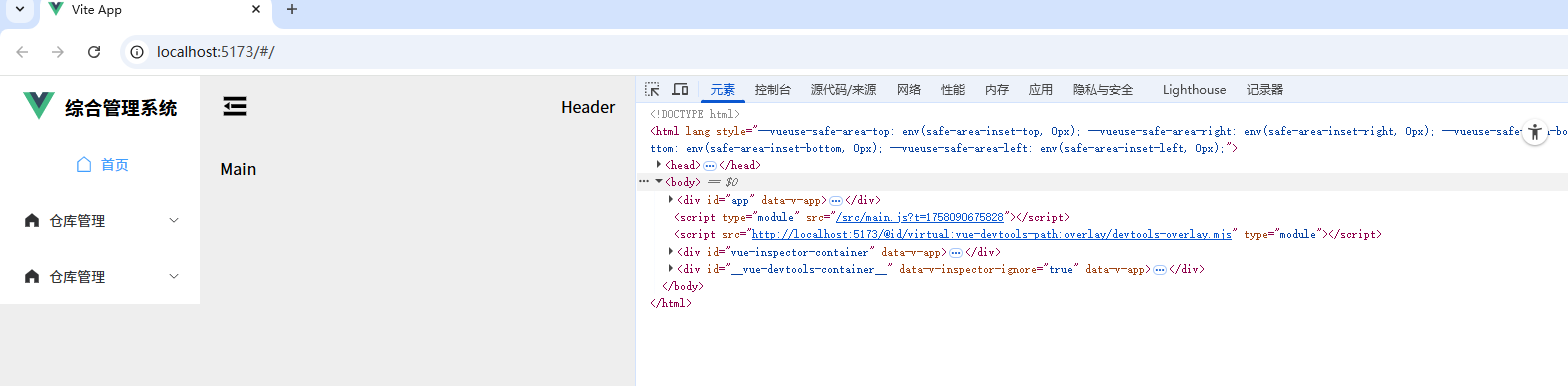This screenshot has height=386, width=1568.
Task: Open the 记录器 DevTools tab
Action: pyautogui.click(x=1265, y=90)
